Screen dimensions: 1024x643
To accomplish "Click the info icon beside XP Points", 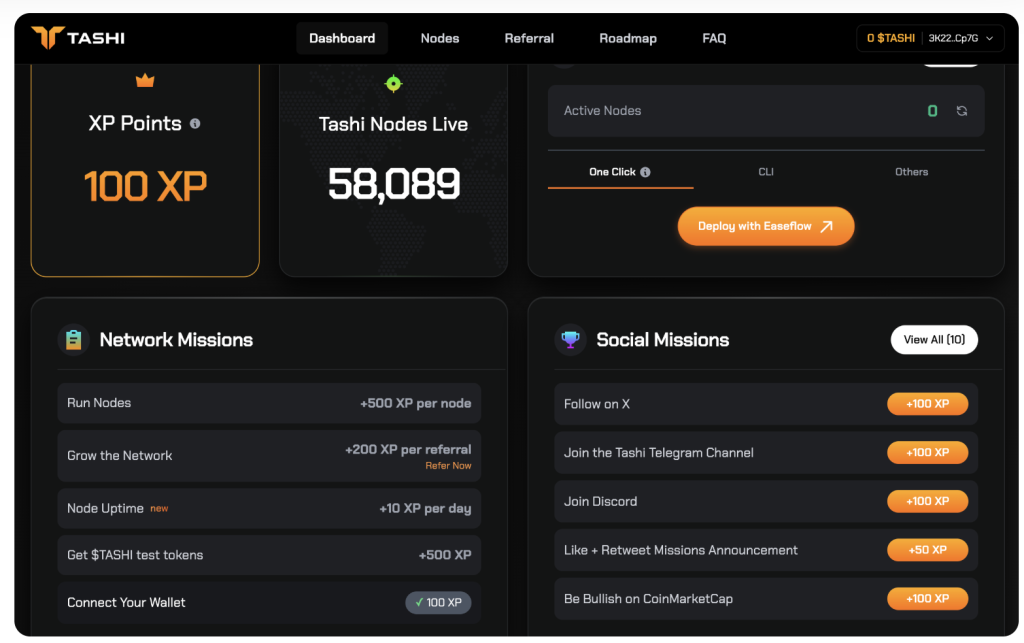I will (195, 123).
